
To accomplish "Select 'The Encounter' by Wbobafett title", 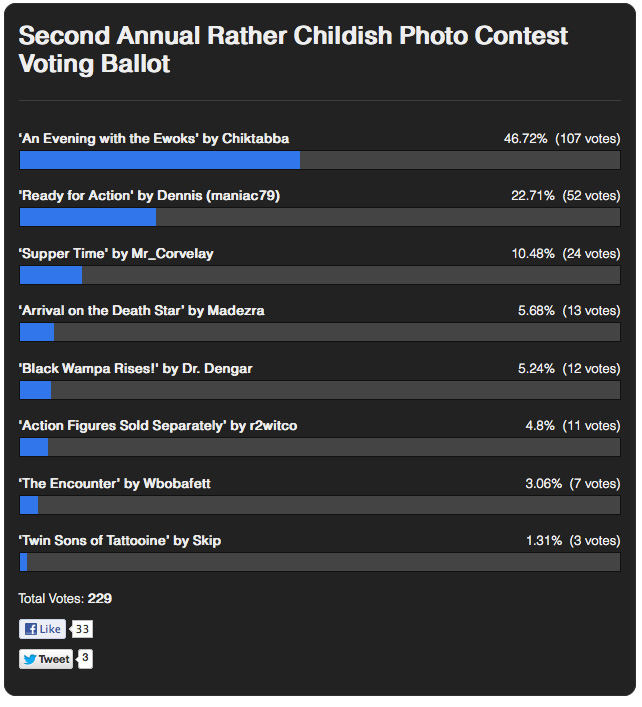I will click(x=115, y=483).
